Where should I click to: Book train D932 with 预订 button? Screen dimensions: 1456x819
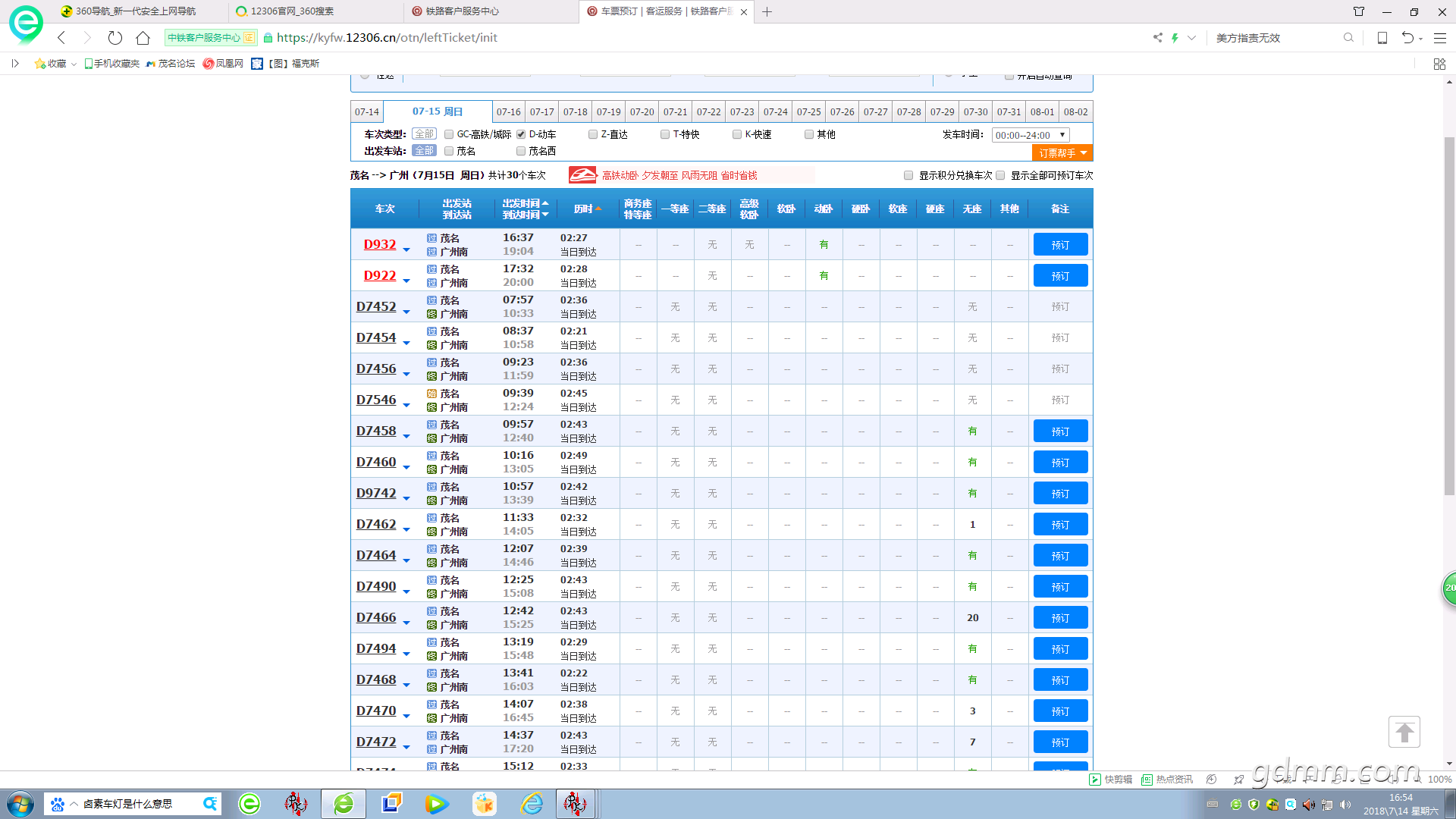[1060, 244]
